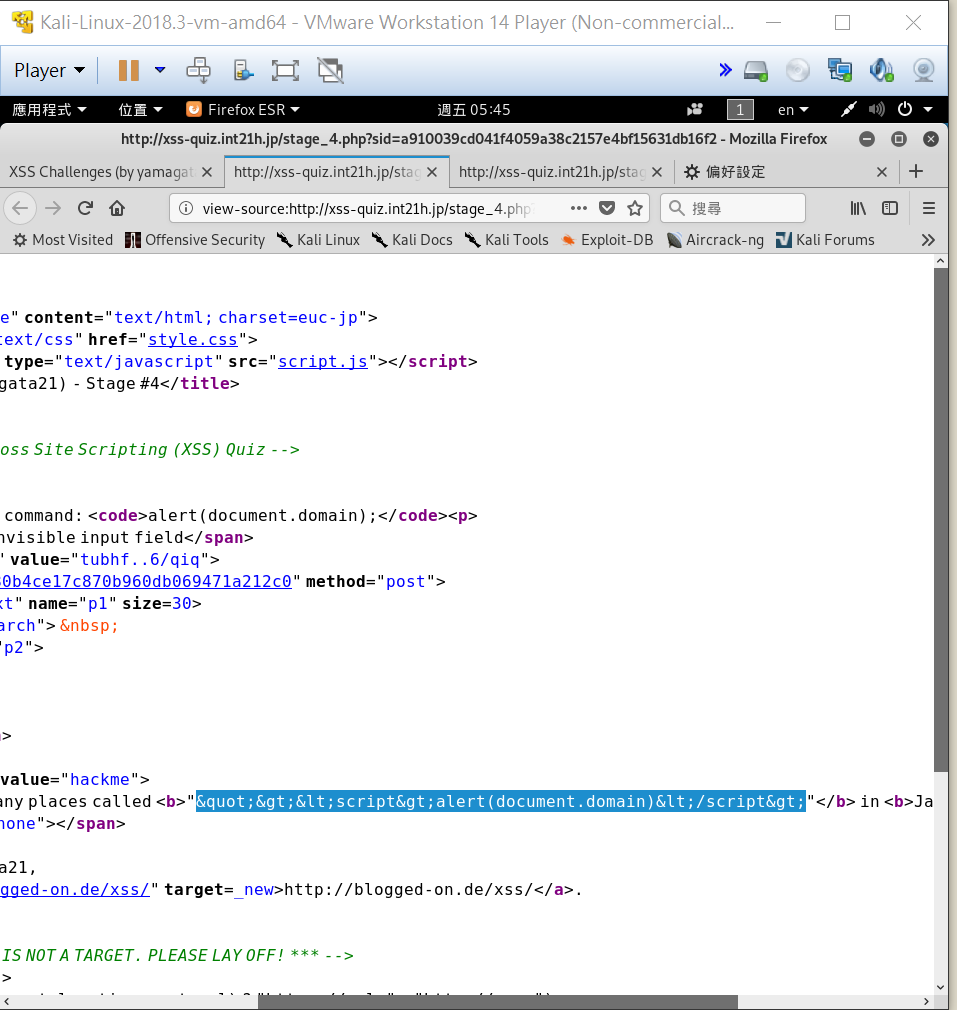This screenshot has width=957, height=1010.
Task: Open the 應用程式 applications menu
Action: click(49, 110)
